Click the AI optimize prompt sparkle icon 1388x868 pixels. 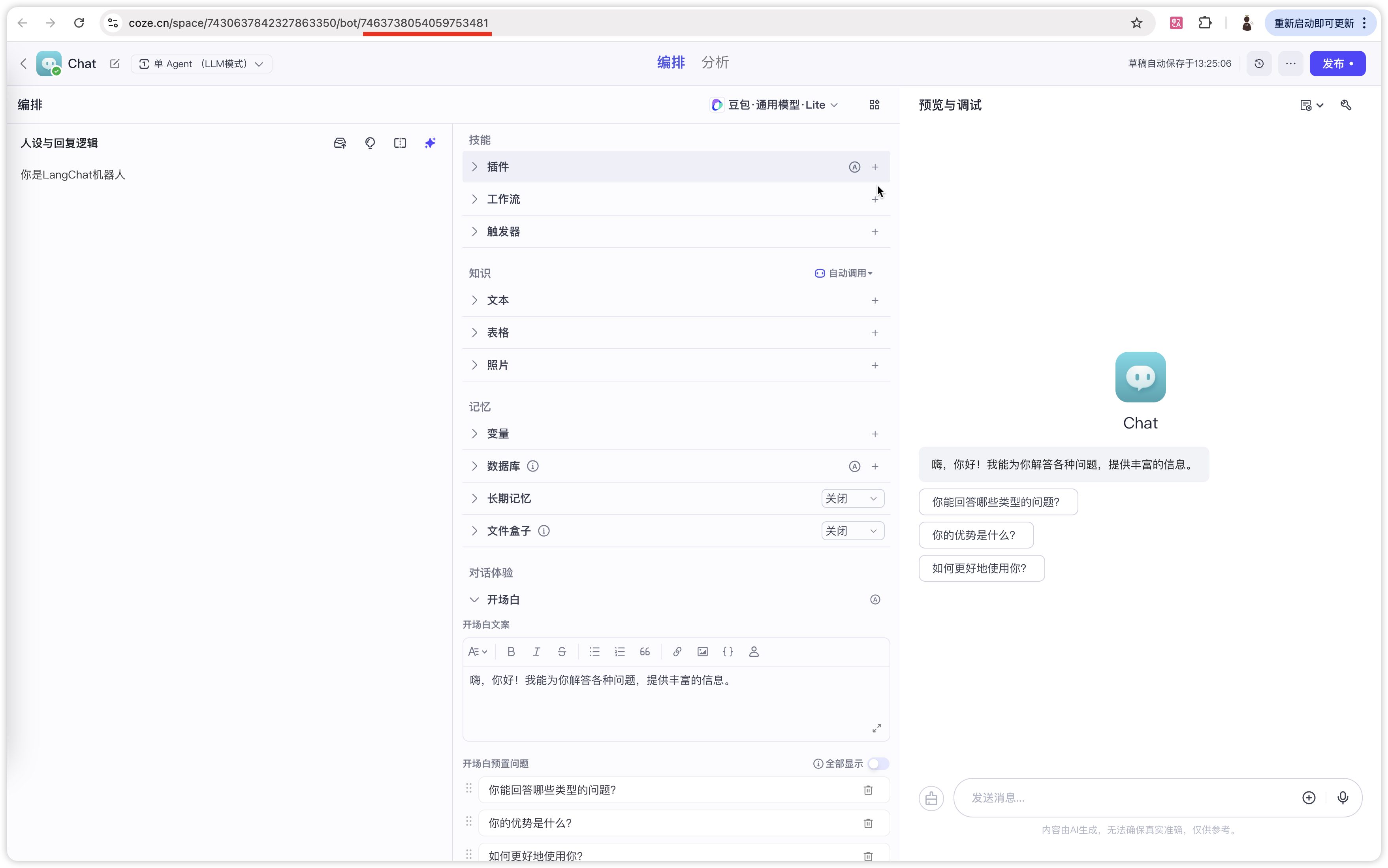(430, 143)
